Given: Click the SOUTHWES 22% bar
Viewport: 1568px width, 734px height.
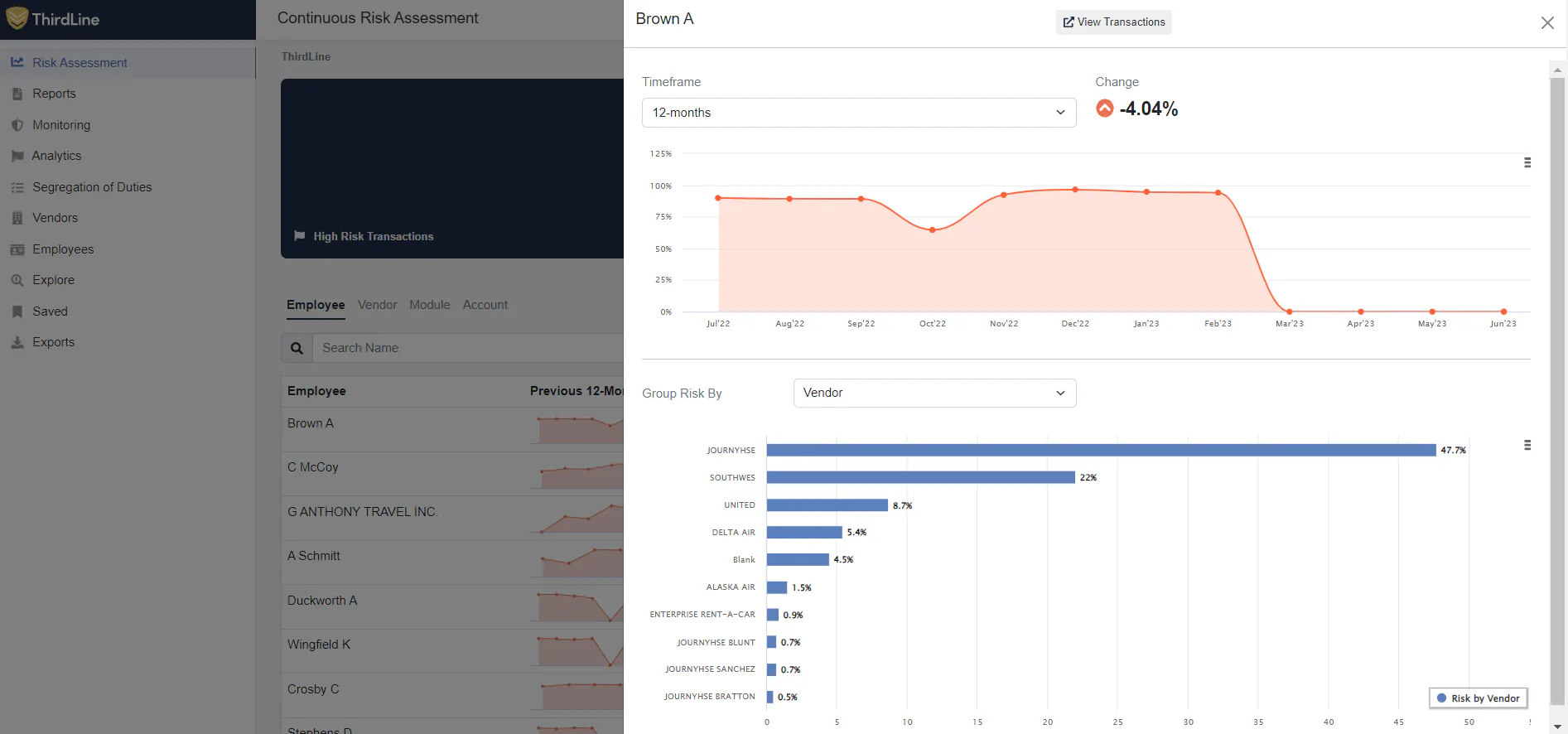Looking at the screenshot, I should [921, 477].
